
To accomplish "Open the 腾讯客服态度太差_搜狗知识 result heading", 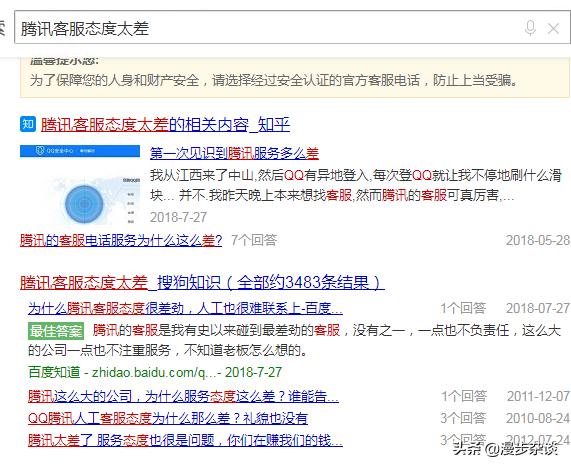I will pyautogui.click(x=202, y=283).
